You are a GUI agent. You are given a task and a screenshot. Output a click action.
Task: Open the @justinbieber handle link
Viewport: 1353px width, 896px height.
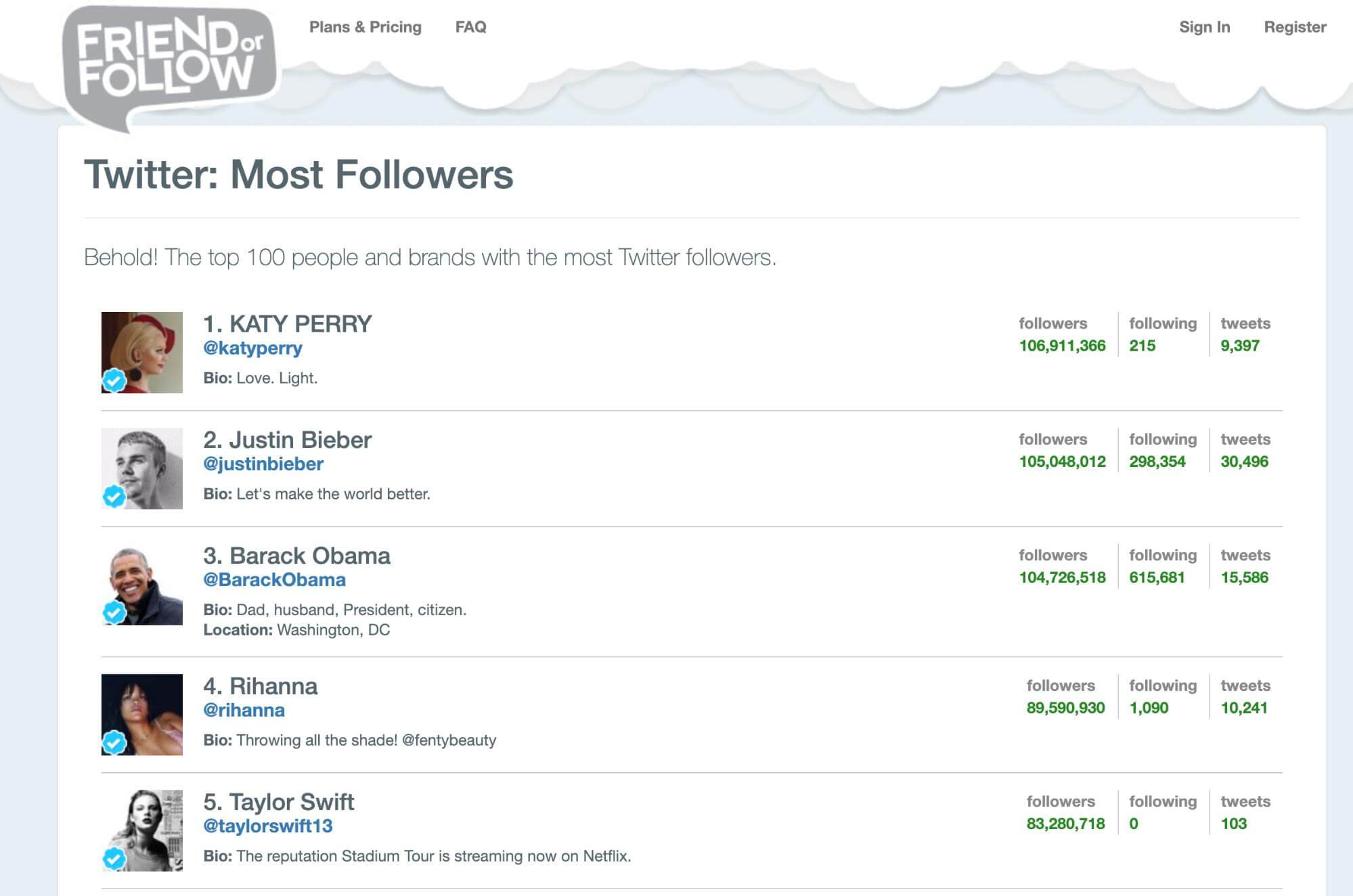[263, 464]
